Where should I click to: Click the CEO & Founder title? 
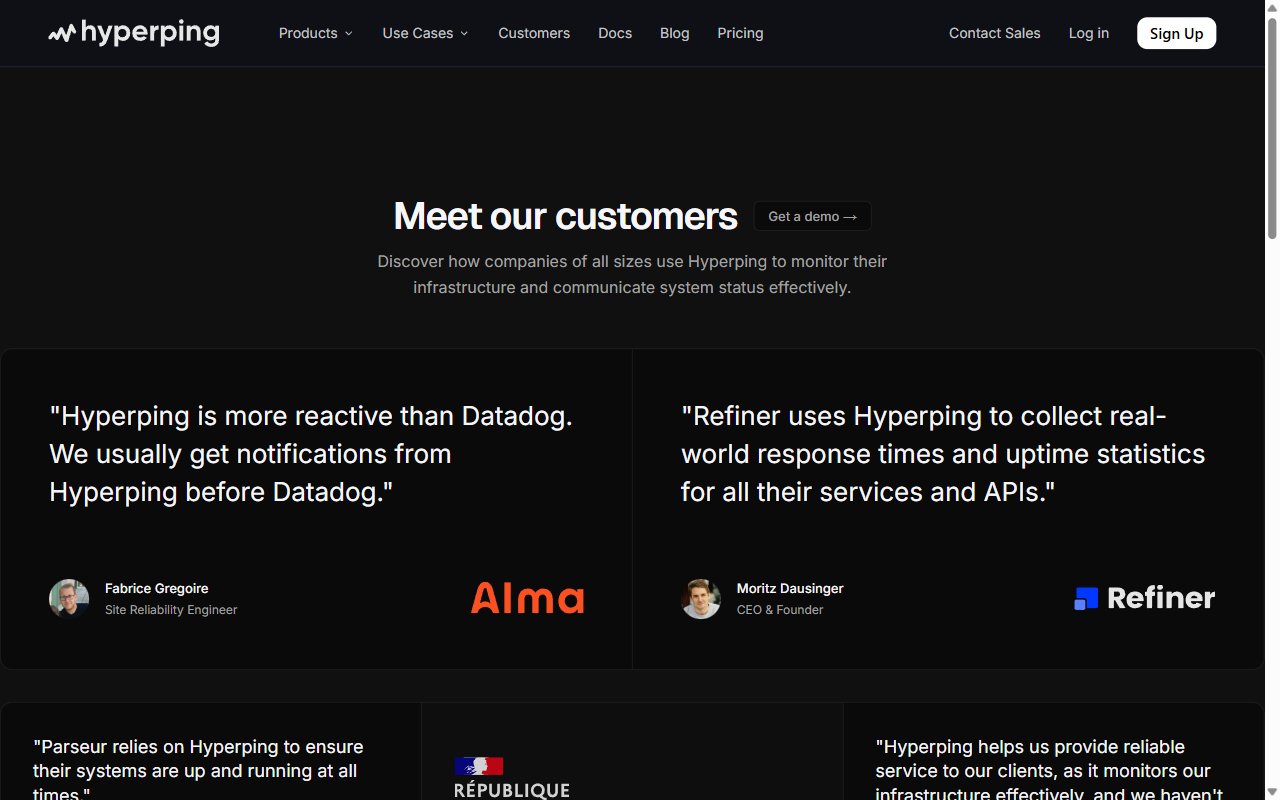[780, 609]
